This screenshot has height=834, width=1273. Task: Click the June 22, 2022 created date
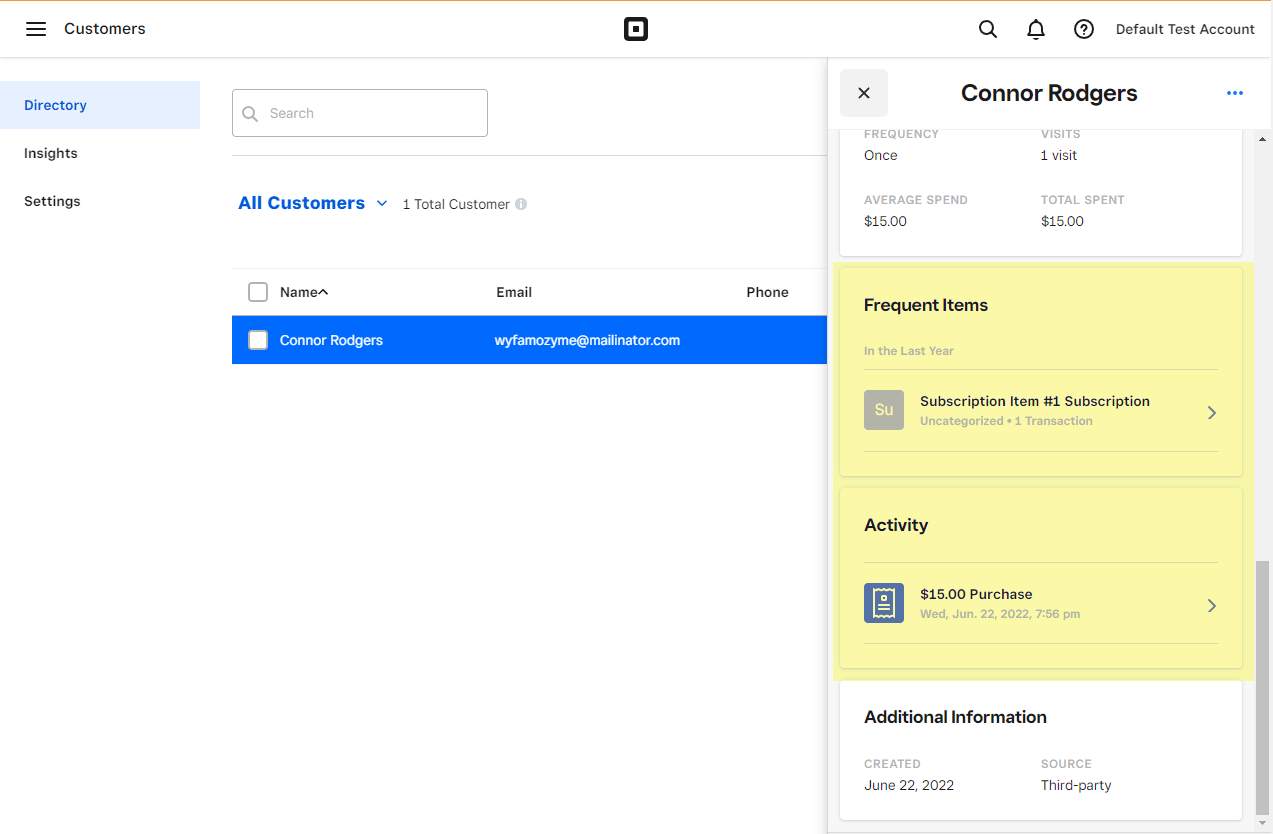pyautogui.click(x=909, y=785)
